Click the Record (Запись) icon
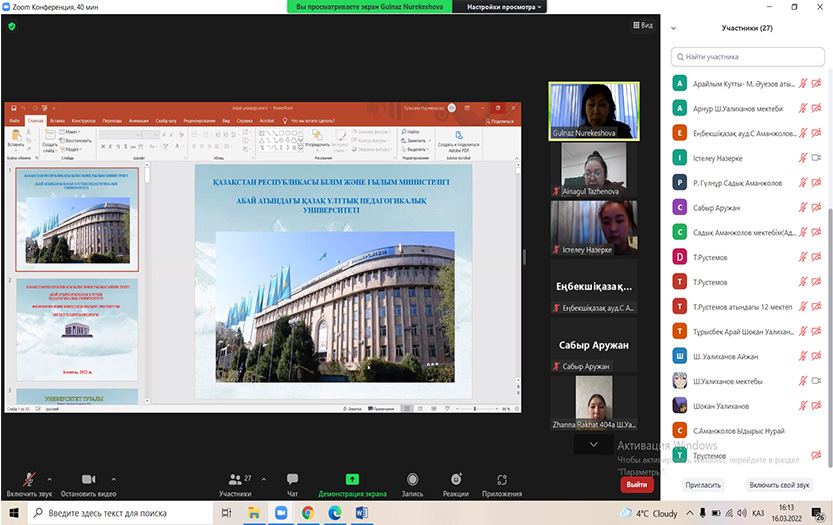This screenshot has width=833, height=525. pyautogui.click(x=412, y=479)
